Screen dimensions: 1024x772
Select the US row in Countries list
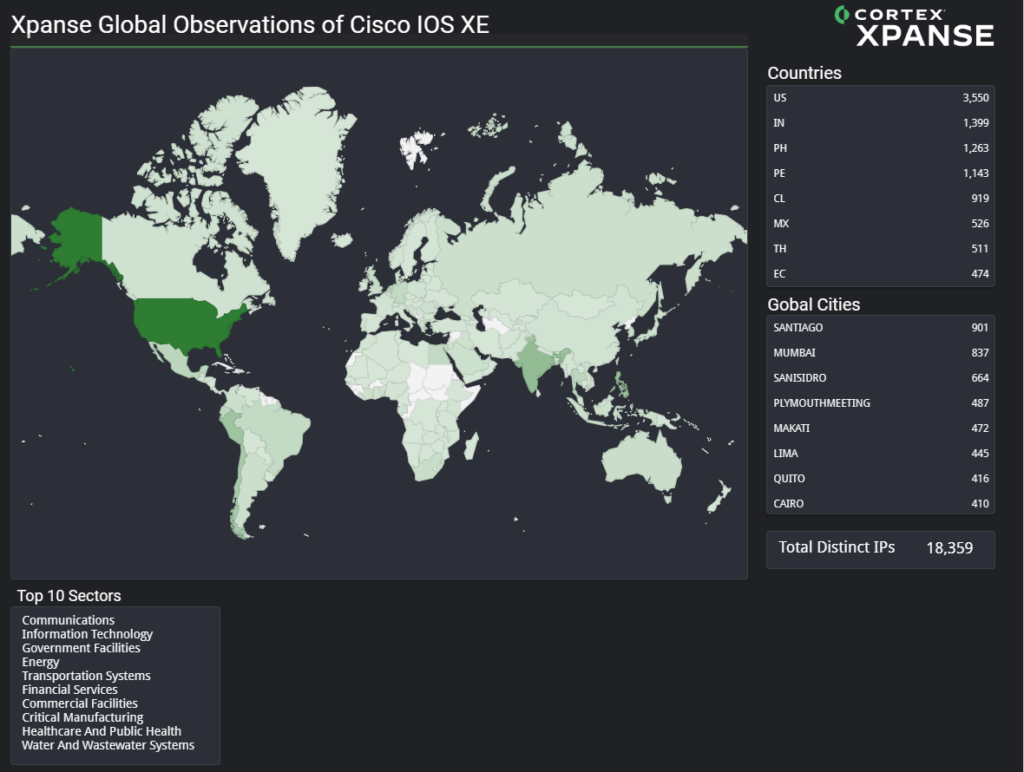[880, 98]
